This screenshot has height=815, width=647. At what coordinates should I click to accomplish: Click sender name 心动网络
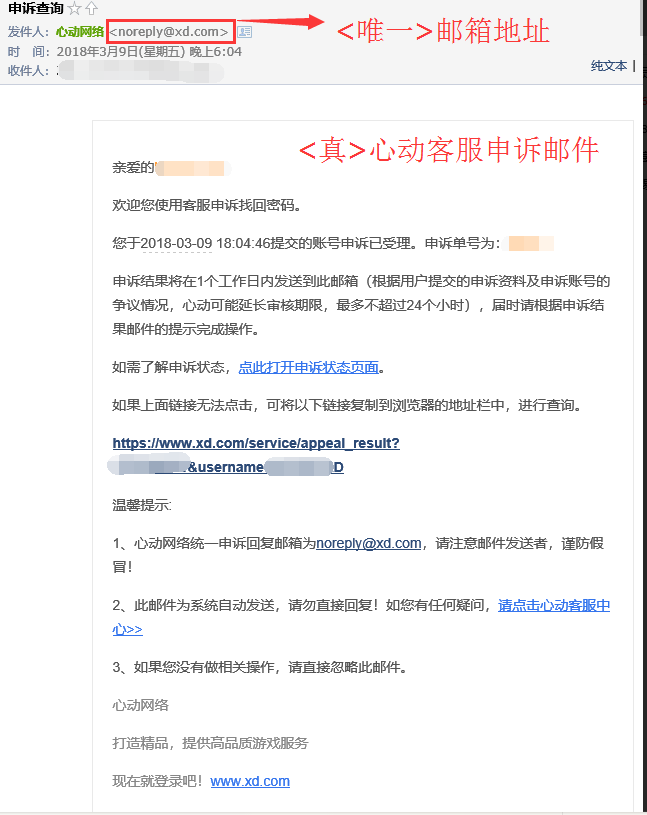coord(80,32)
